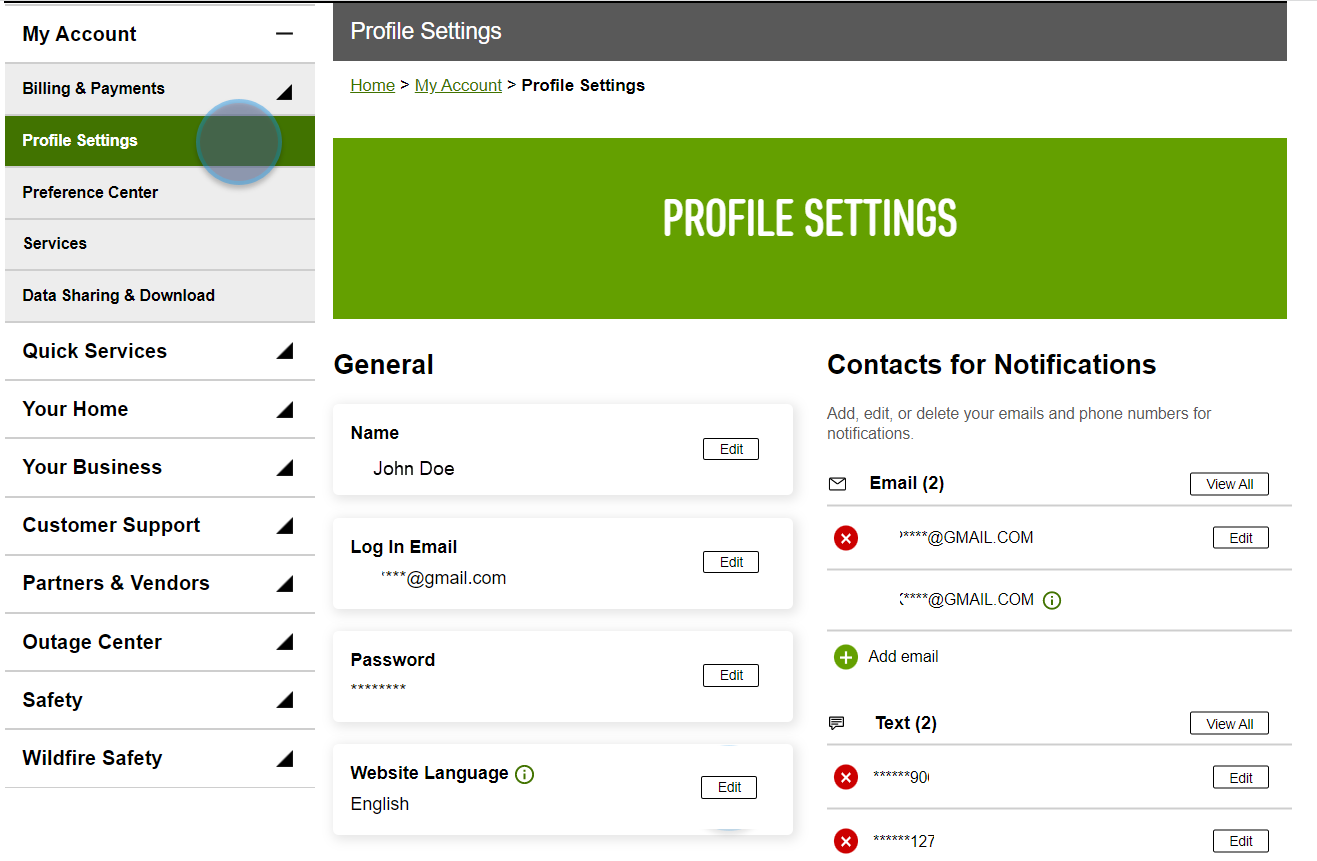Screen dimensions: 1317x861
Task: Open Data Sharing & Download page
Action: click(x=118, y=295)
